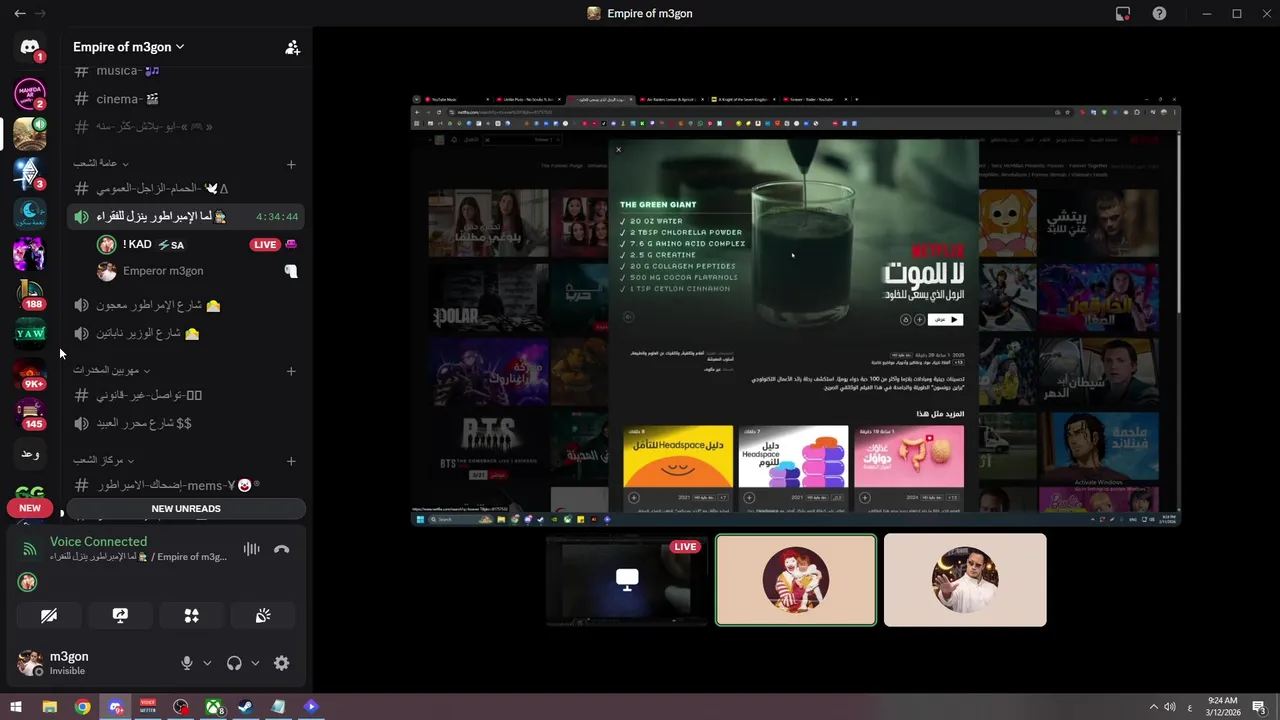Open File Explorer from the taskbar
The height and width of the screenshot is (720, 1280).
[49, 707]
